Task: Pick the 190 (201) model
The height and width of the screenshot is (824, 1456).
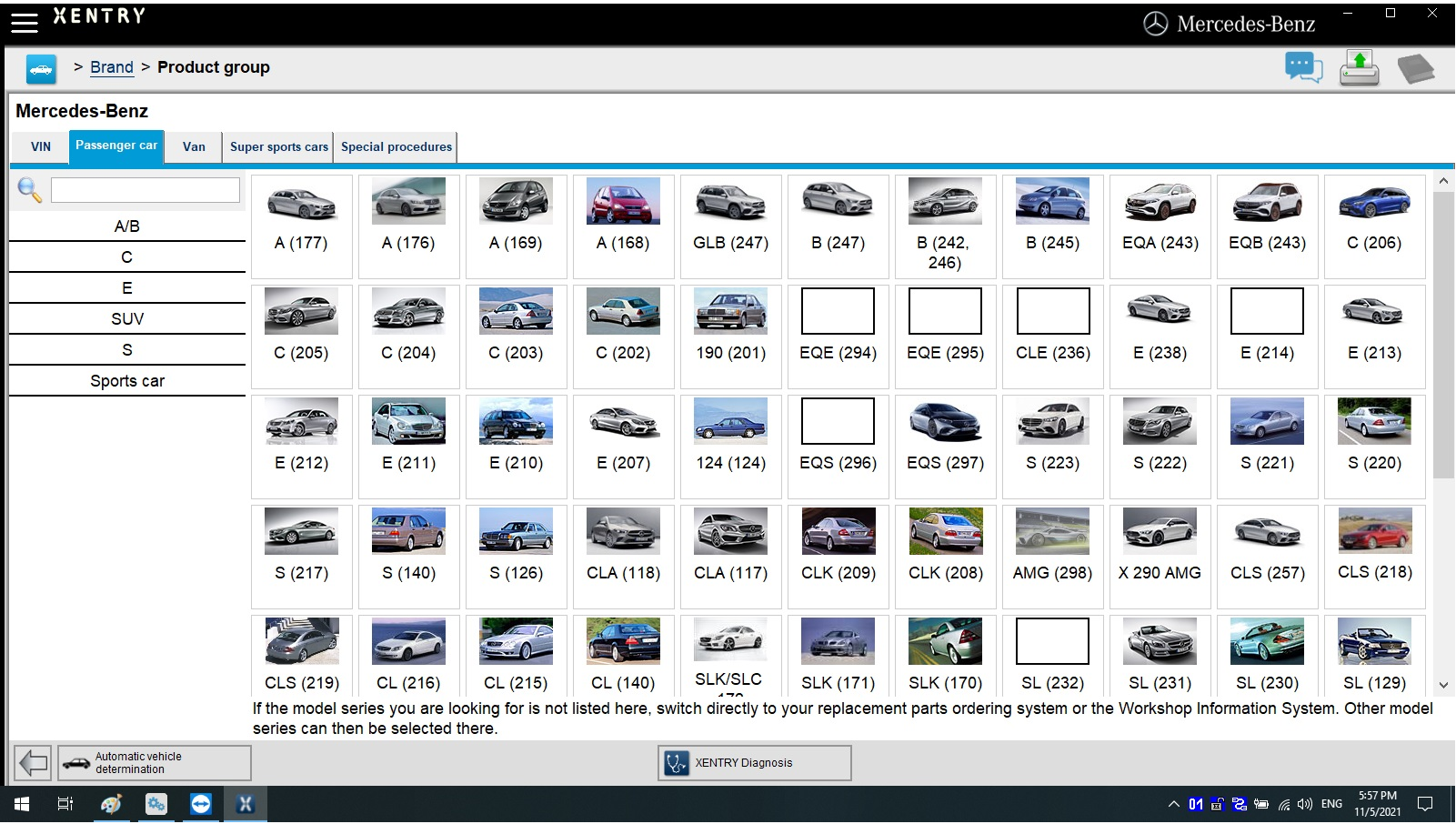Action: point(731,337)
